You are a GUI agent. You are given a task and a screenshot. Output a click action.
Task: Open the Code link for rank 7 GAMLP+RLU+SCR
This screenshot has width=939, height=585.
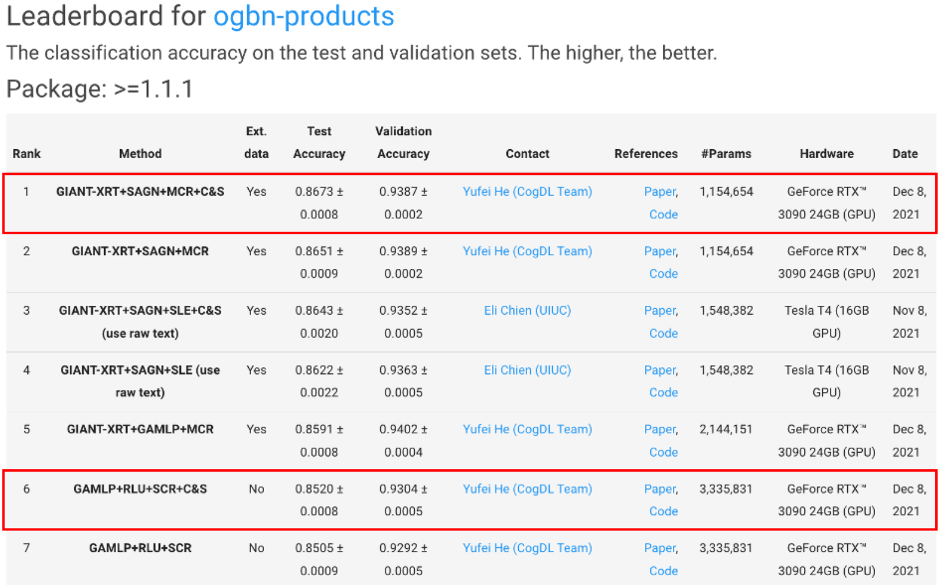[x=664, y=571]
